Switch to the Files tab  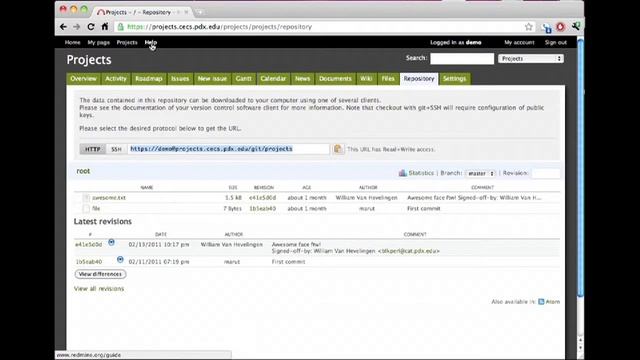pos(388,79)
